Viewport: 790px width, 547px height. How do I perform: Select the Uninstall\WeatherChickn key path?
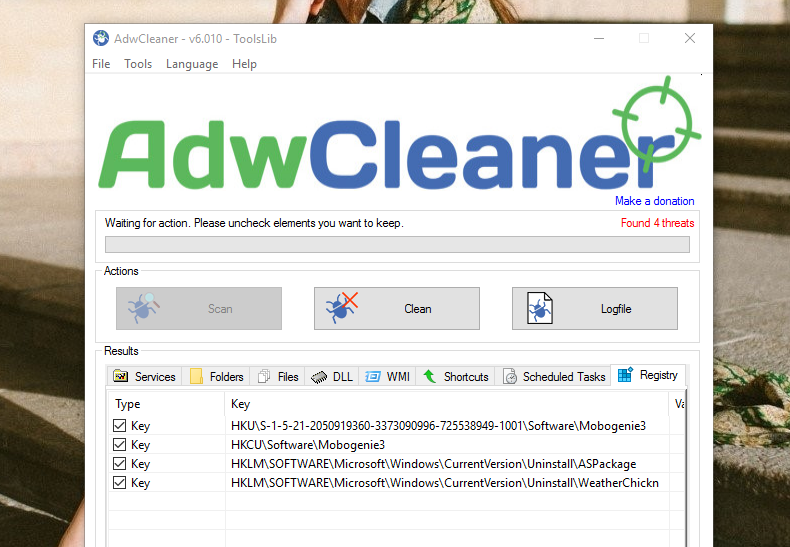coord(445,483)
